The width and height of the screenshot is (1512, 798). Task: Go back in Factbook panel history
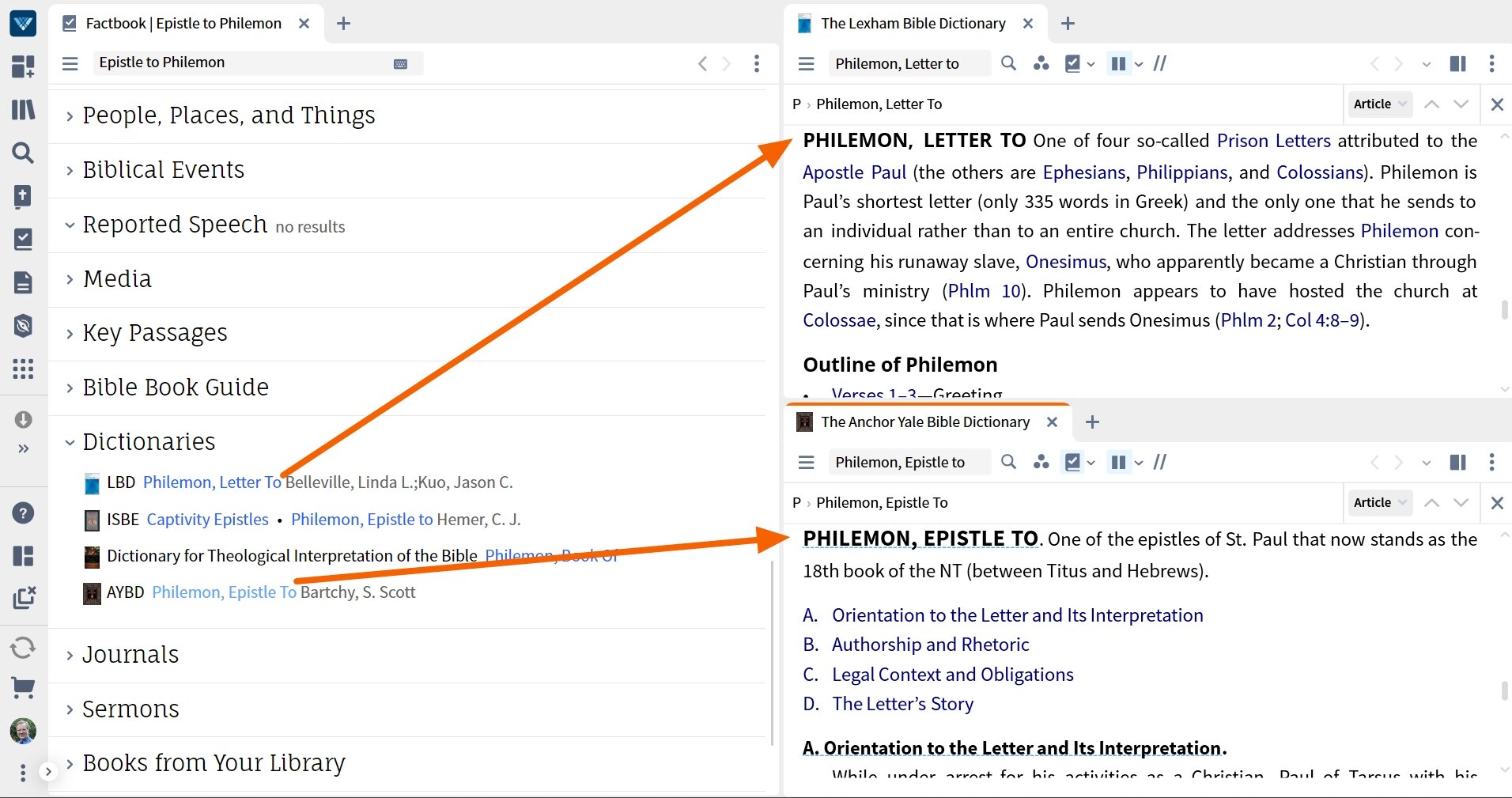(x=702, y=63)
